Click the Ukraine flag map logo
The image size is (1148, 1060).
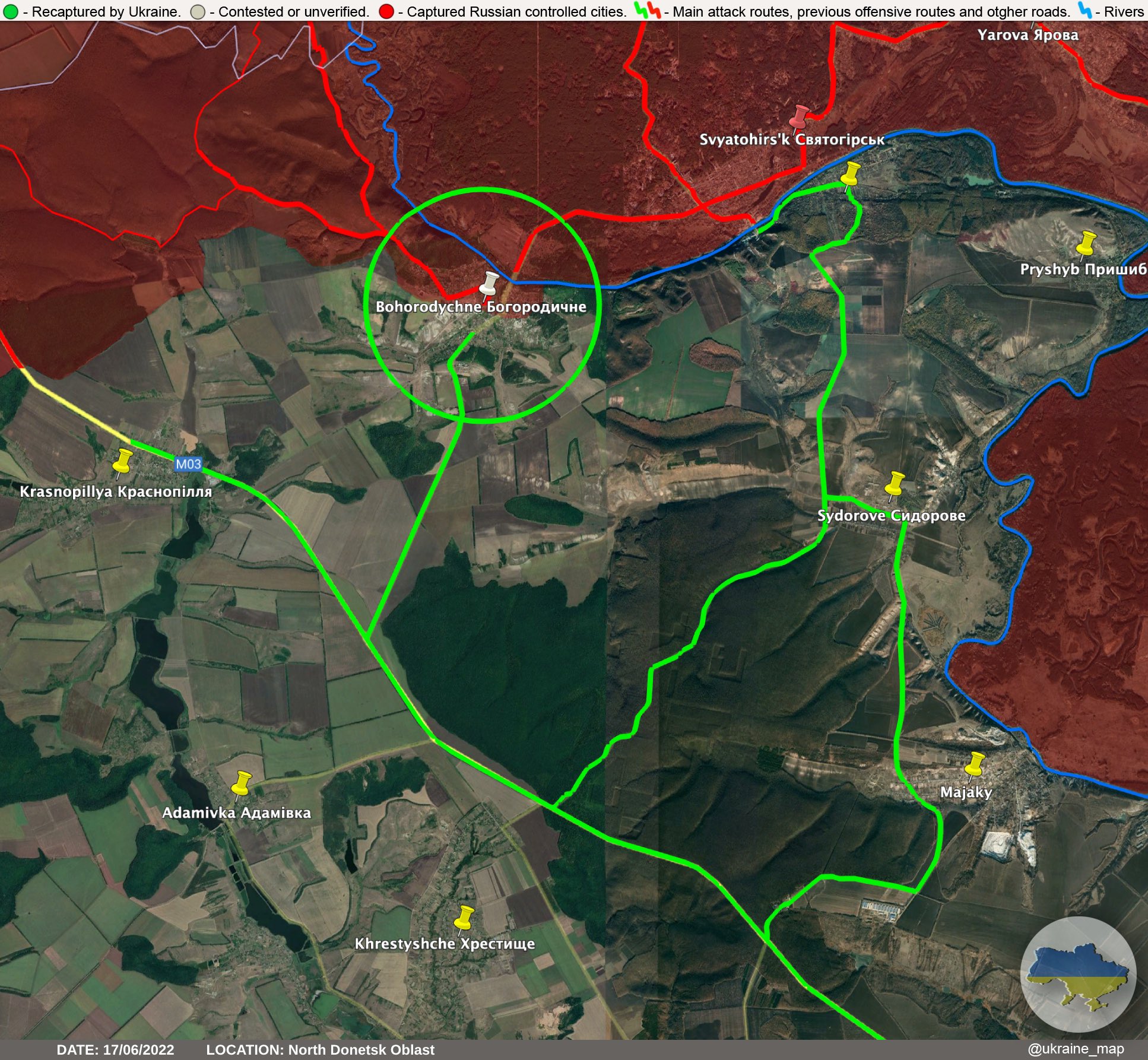coord(1079,974)
